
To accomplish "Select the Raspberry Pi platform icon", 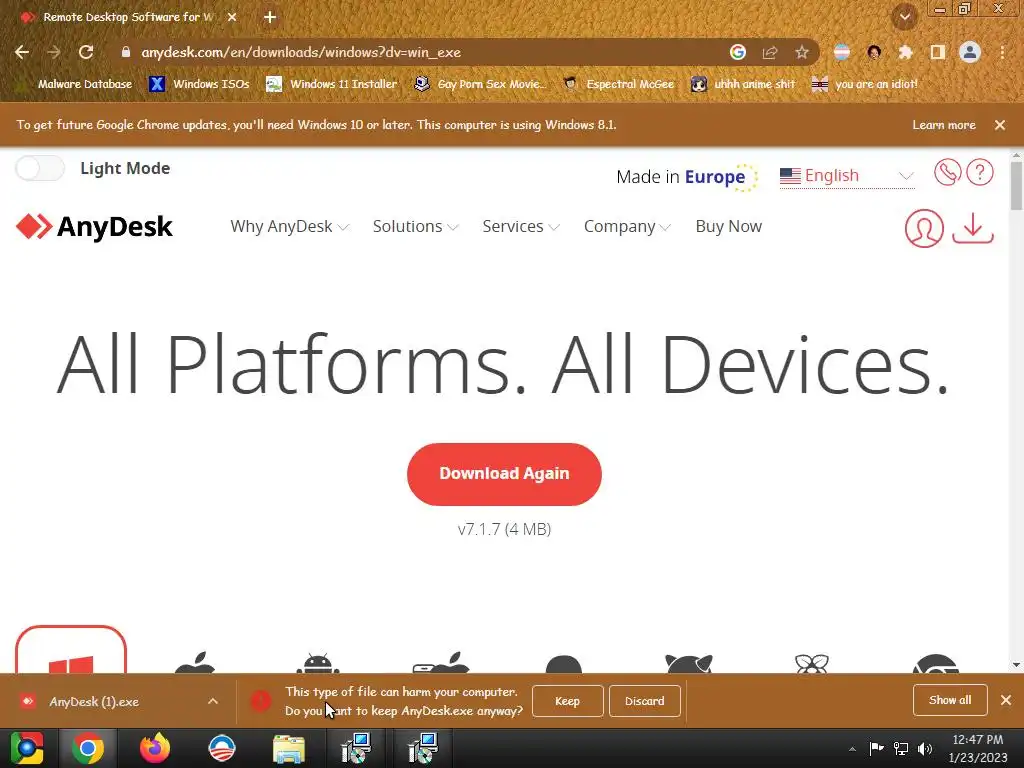I will pyautogui.click(x=812, y=663).
